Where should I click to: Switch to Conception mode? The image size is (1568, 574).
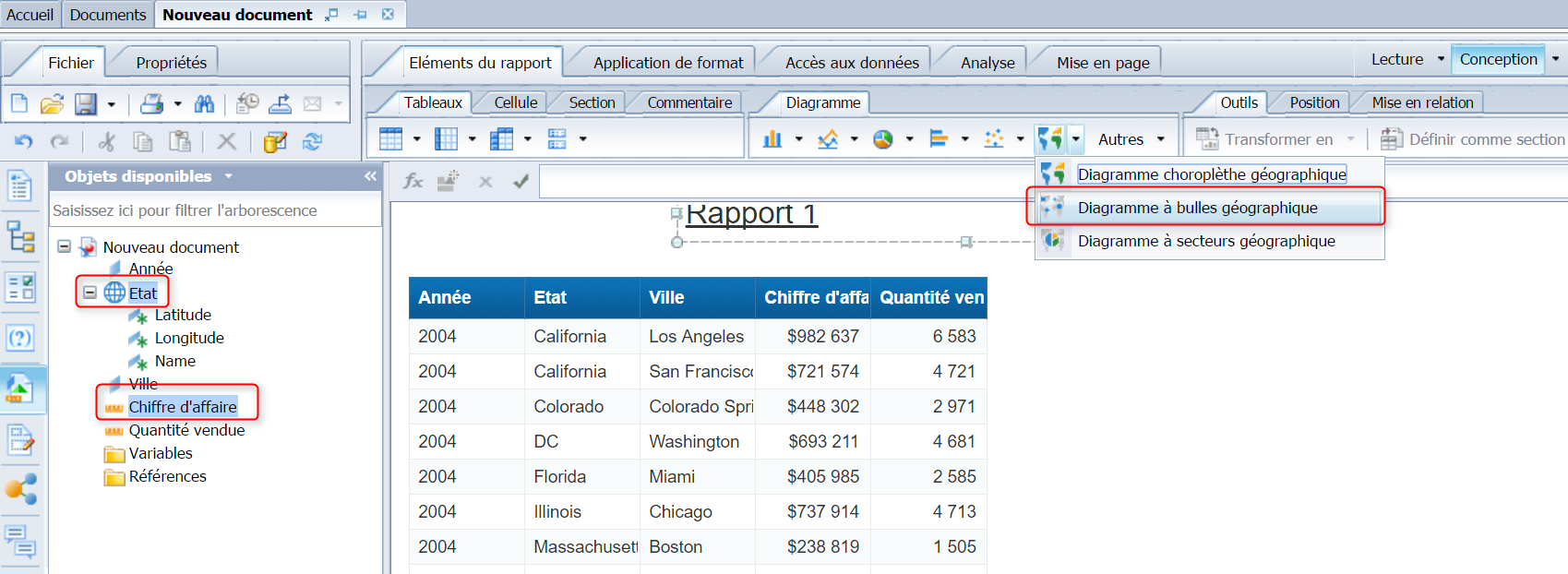(1498, 59)
